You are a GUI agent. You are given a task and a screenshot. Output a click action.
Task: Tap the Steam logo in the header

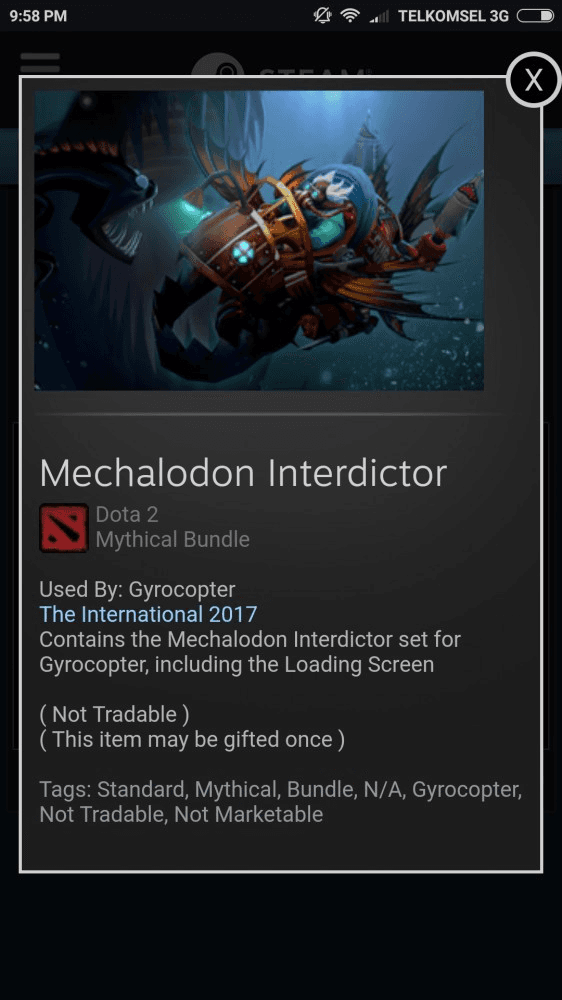click(281, 66)
